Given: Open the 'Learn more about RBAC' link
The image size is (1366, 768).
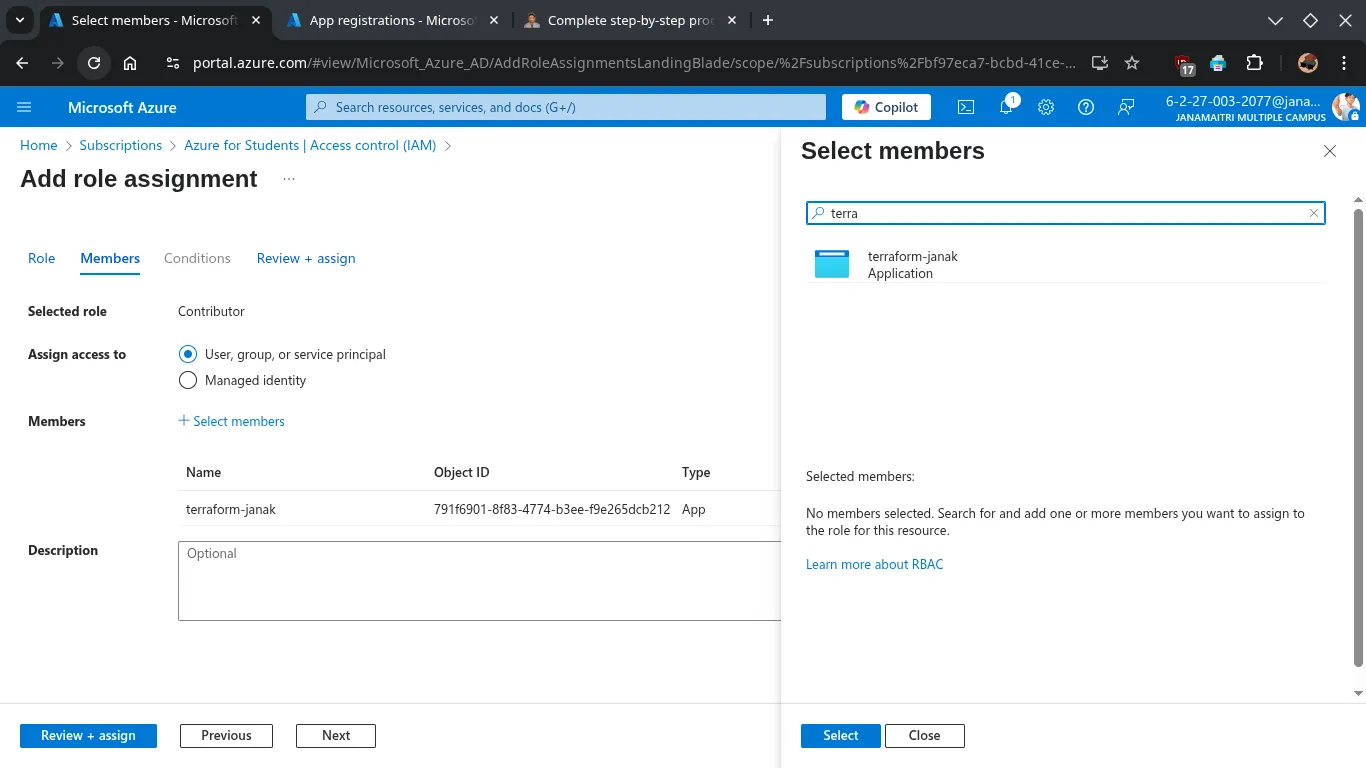Looking at the screenshot, I should point(874,564).
